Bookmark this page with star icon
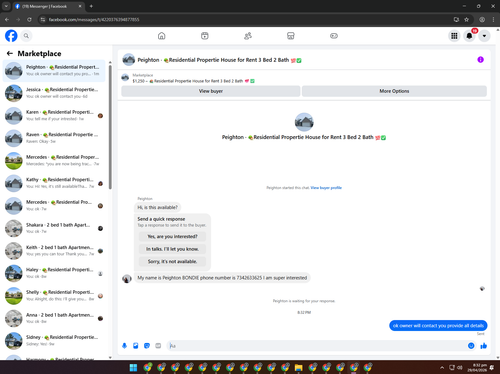 coord(466,20)
